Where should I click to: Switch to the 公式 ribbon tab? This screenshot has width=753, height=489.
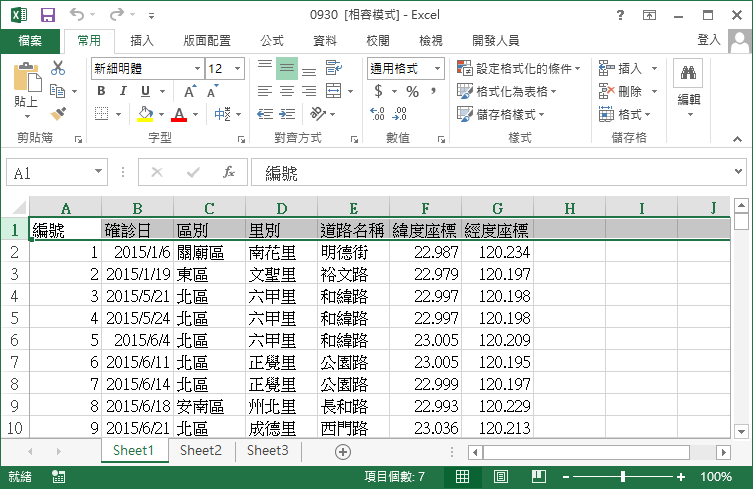click(272, 41)
